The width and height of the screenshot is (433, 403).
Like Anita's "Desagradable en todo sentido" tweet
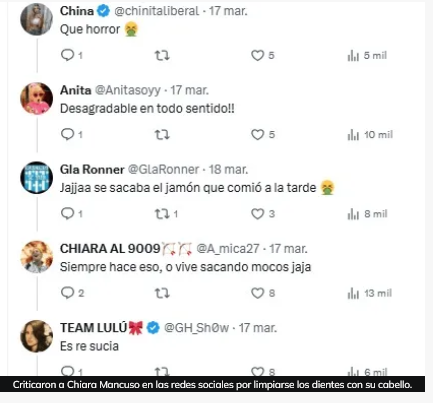[262, 135]
